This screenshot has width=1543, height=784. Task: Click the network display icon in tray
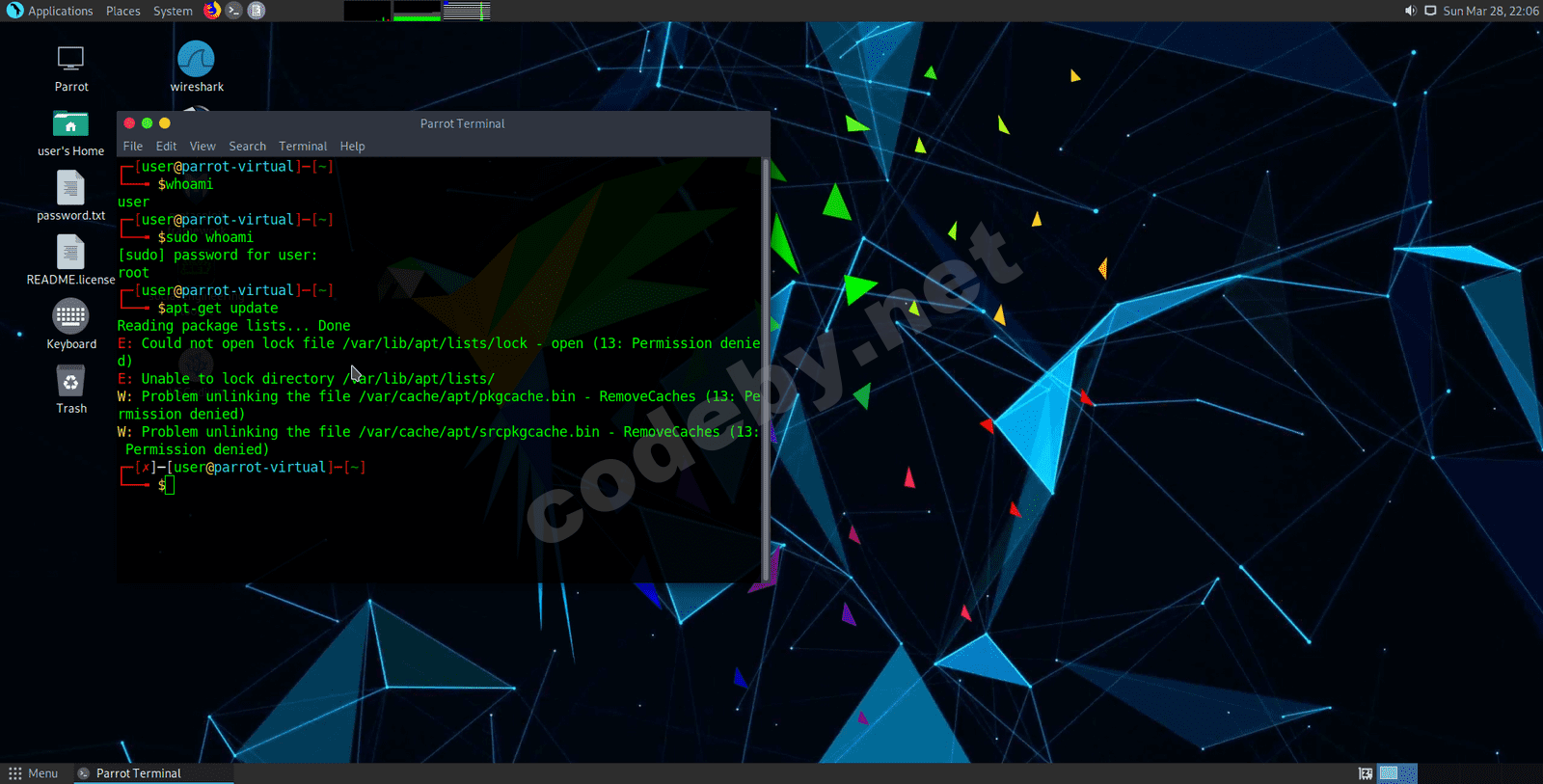coord(1430,11)
